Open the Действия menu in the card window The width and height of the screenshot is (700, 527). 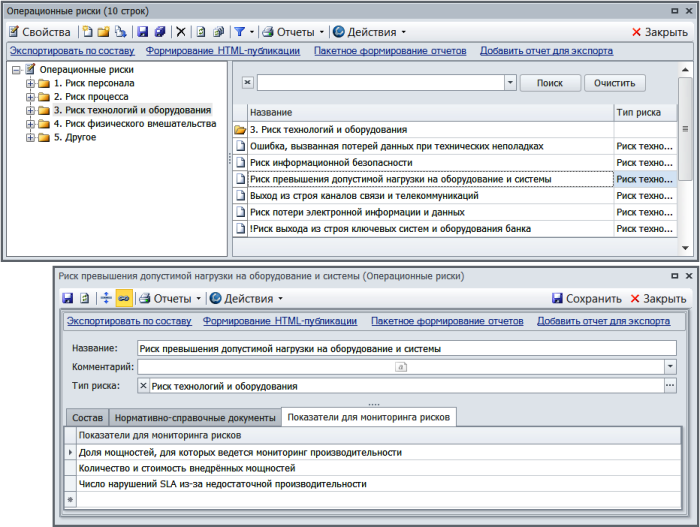pos(246,298)
